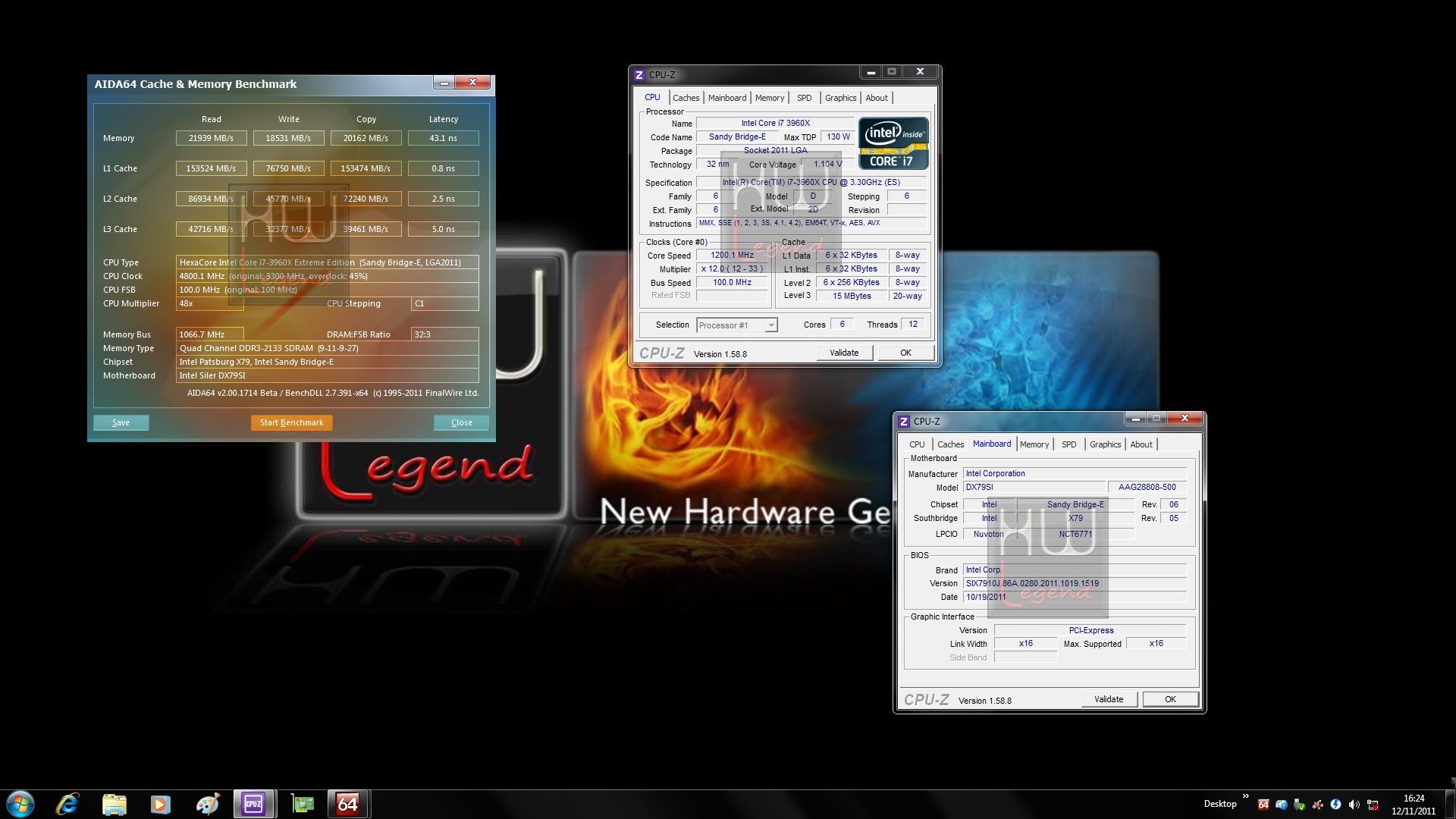Open the clock showing 16:24

click(1414, 805)
